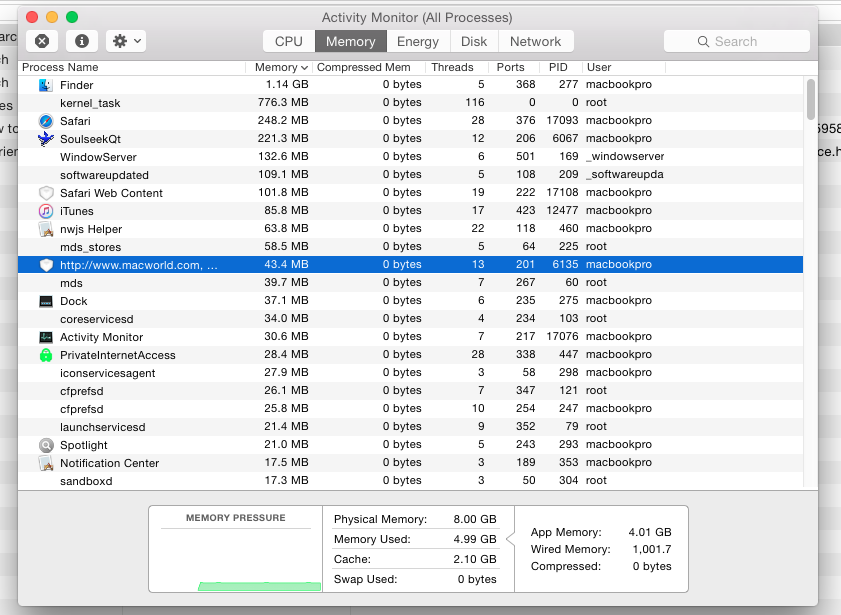The height and width of the screenshot is (615, 841).
Task: Sort by Threads column header
Action: pos(457,67)
